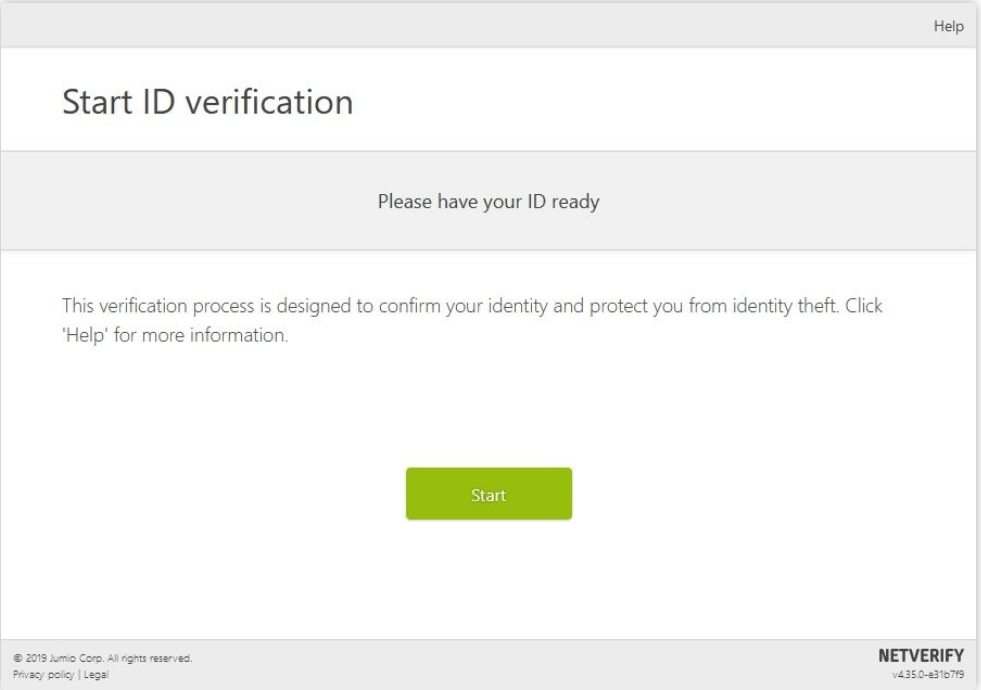Click the quoted 'Help' word in description
This screenshot has width=981, height=690.
[x=85, y=335]
